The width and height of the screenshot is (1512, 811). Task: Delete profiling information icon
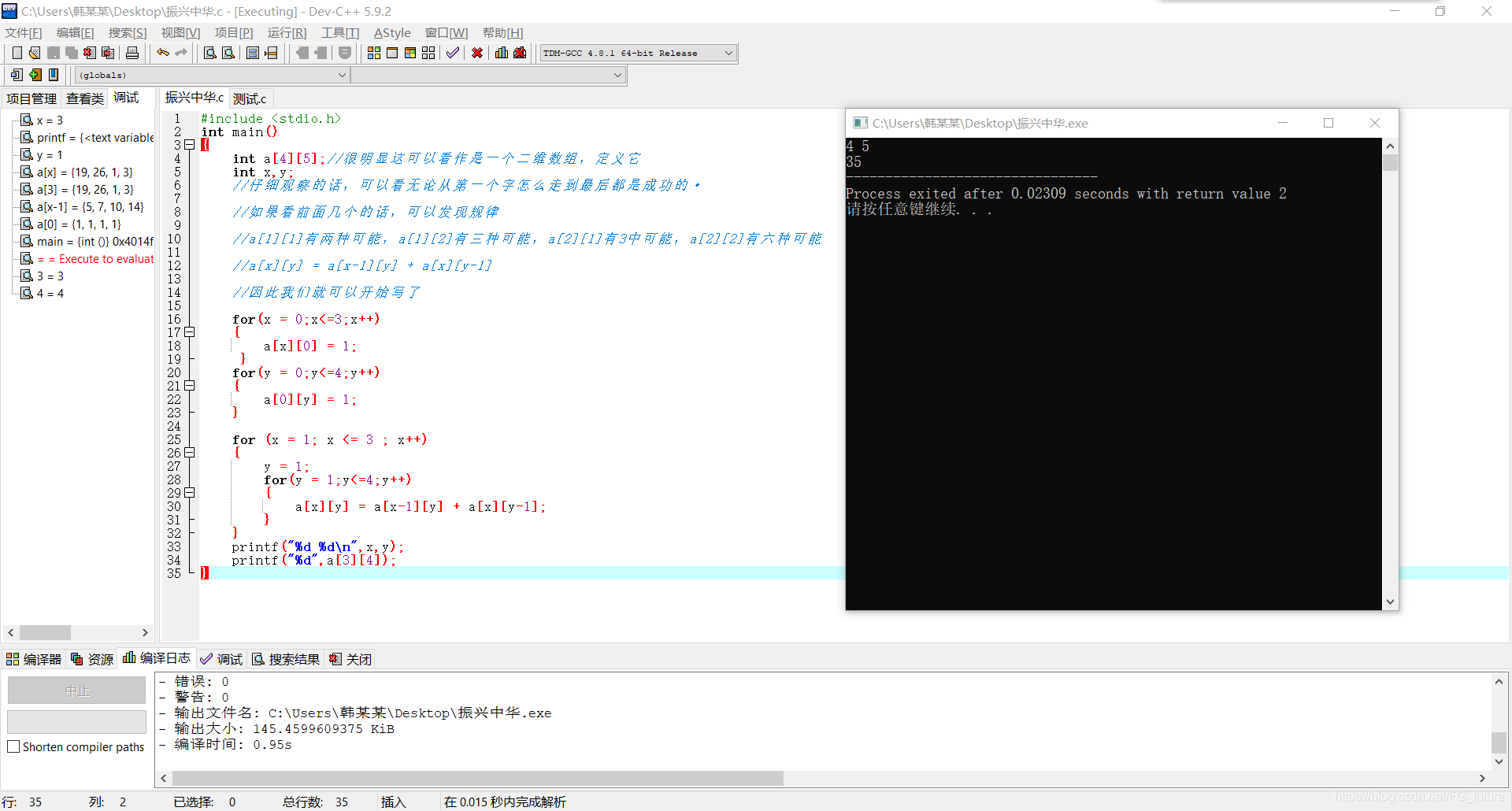pos(520,53)
